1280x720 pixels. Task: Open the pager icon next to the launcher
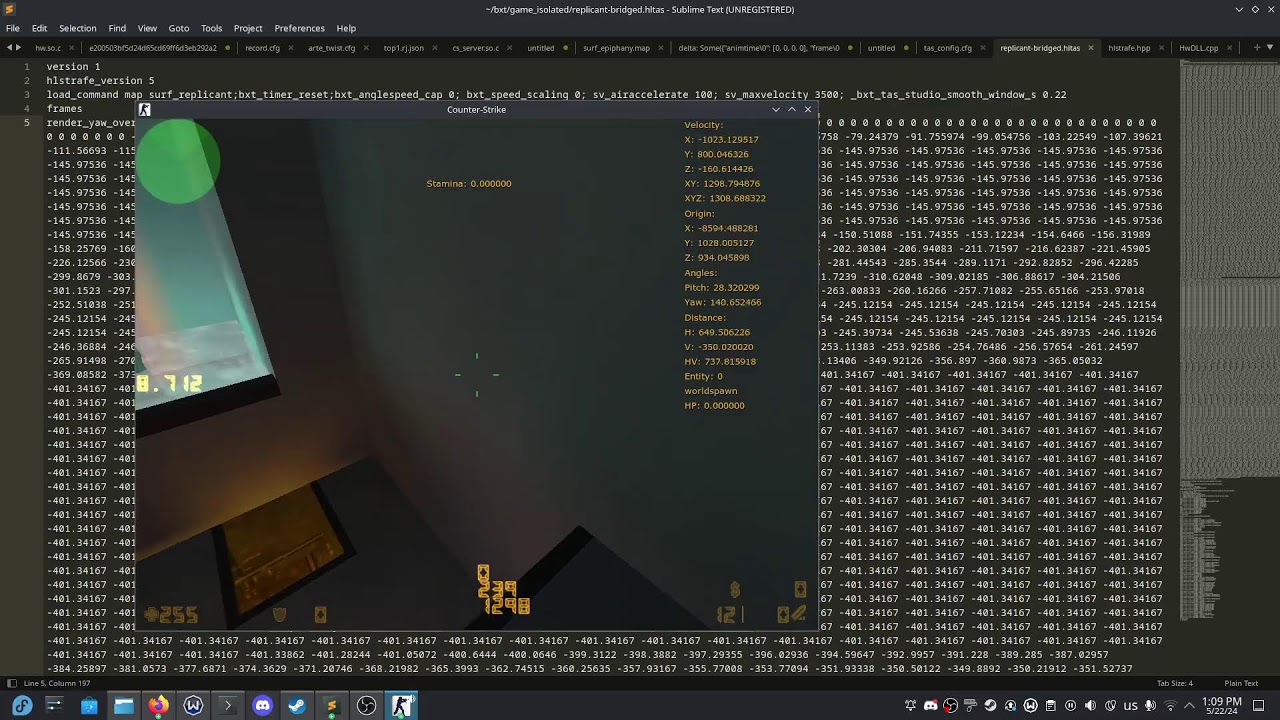coord(54,705)
